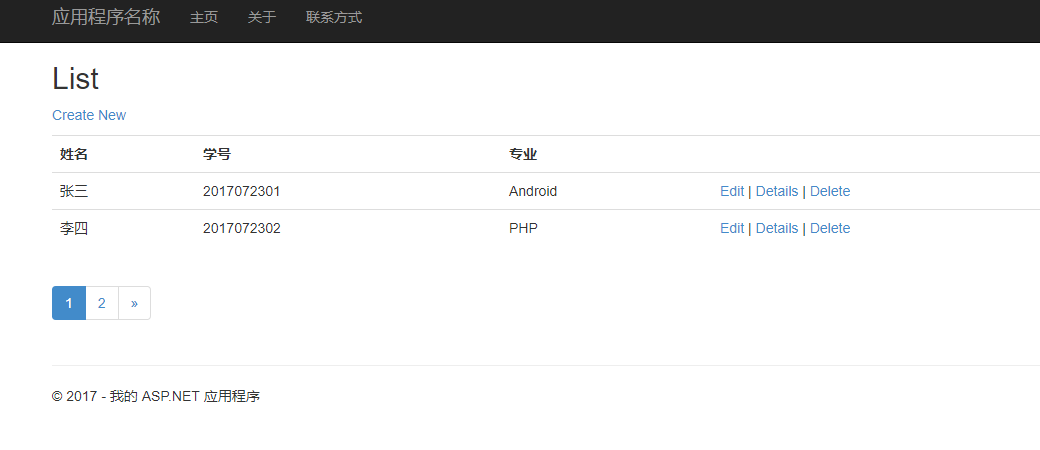1040x450 pixels.
Task: Click the next page » arrow
Action: pos(134,303)
